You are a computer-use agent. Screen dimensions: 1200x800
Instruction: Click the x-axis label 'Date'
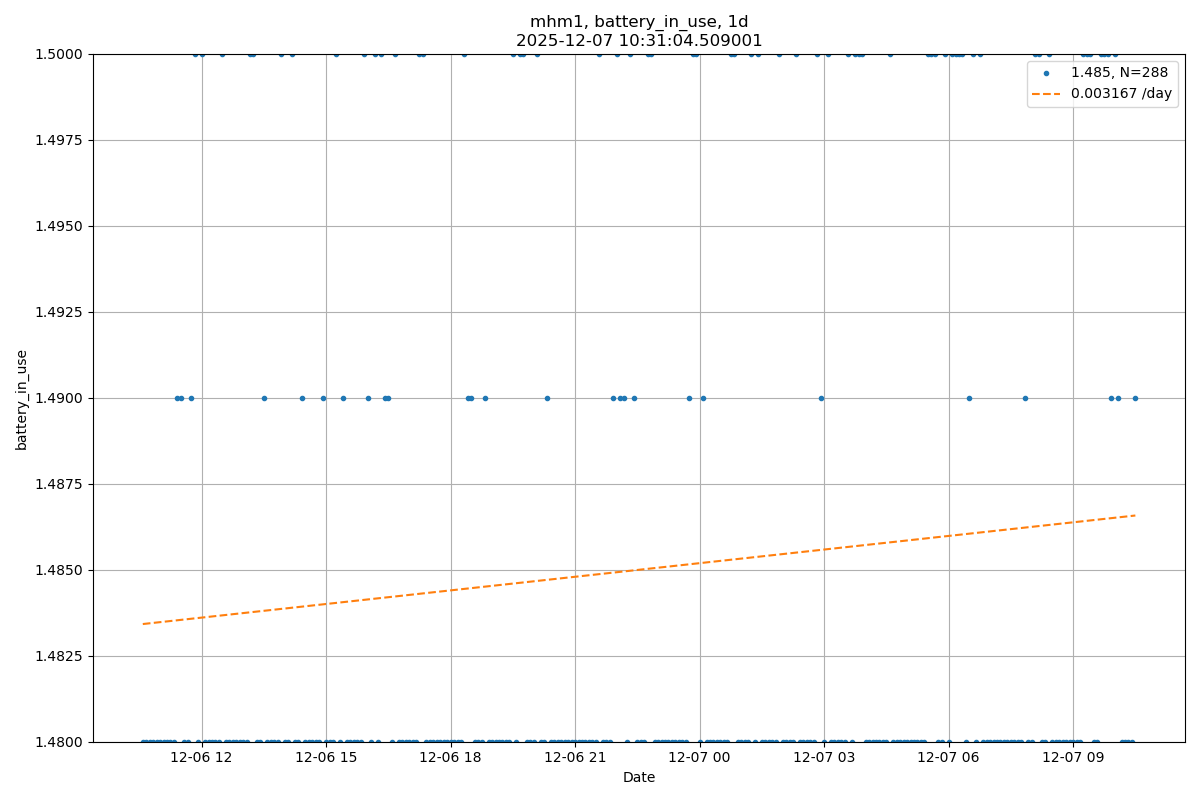(639, 778)
